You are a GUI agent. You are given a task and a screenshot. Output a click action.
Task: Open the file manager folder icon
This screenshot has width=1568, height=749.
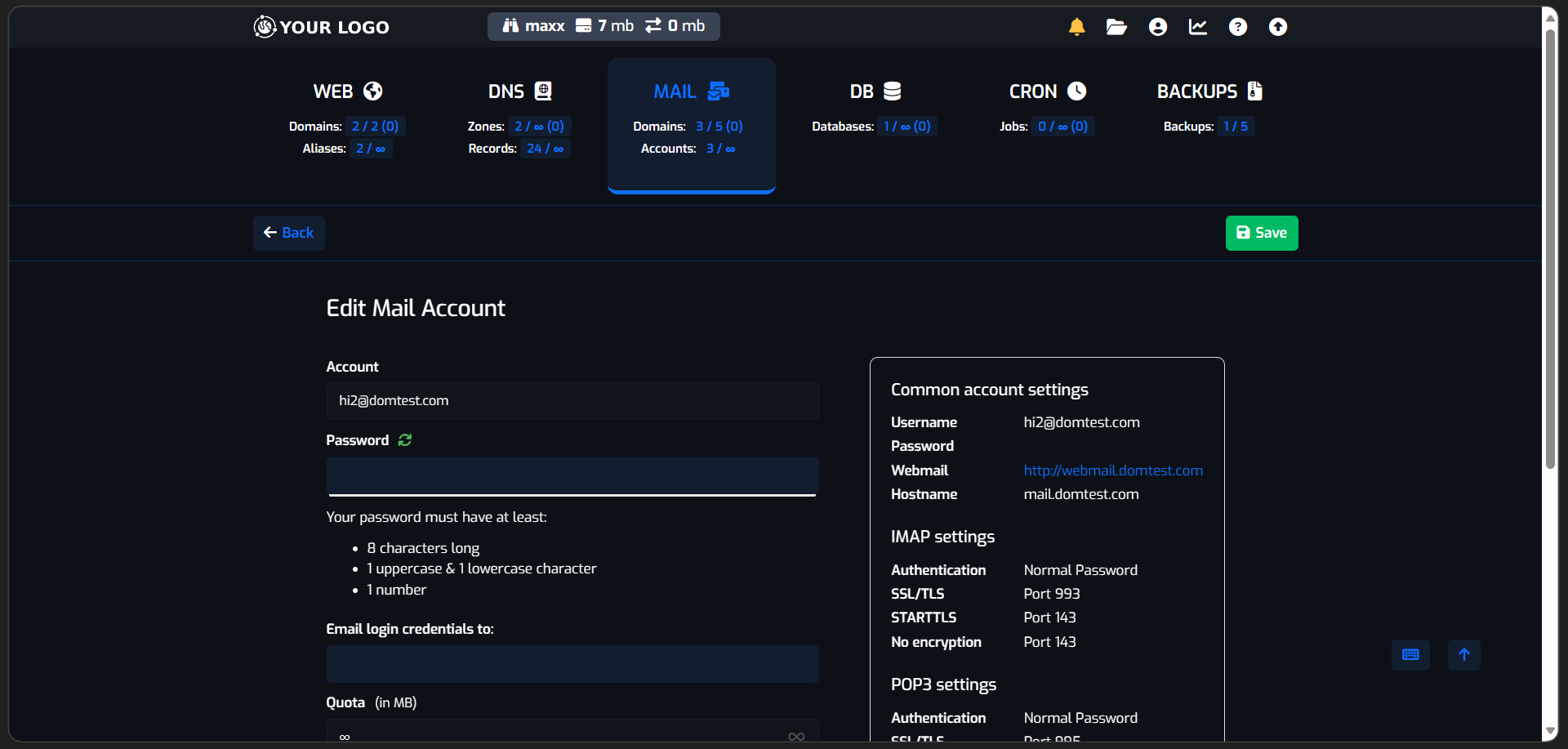[x=1116, y=26]
